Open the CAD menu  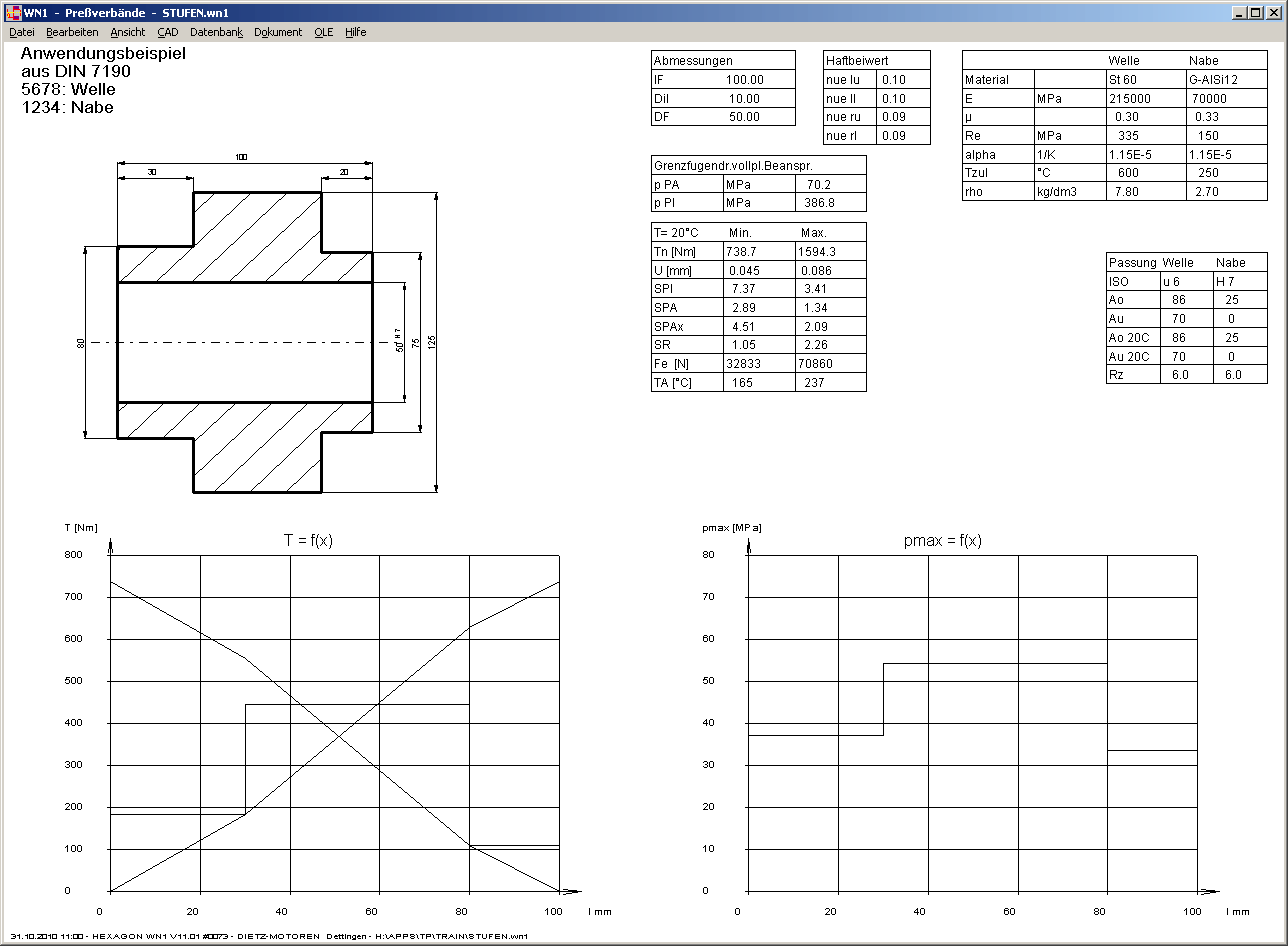click(x=167, y=32)
